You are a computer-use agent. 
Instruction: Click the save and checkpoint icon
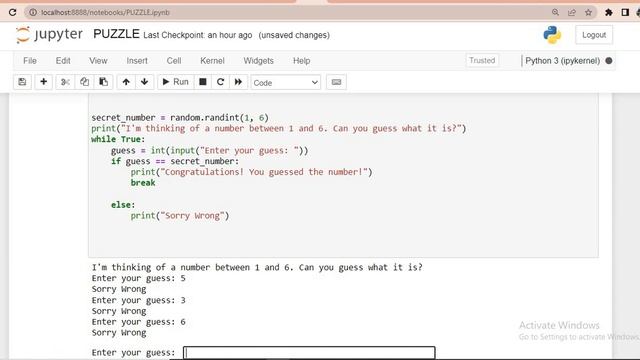[x=22, y=82]
